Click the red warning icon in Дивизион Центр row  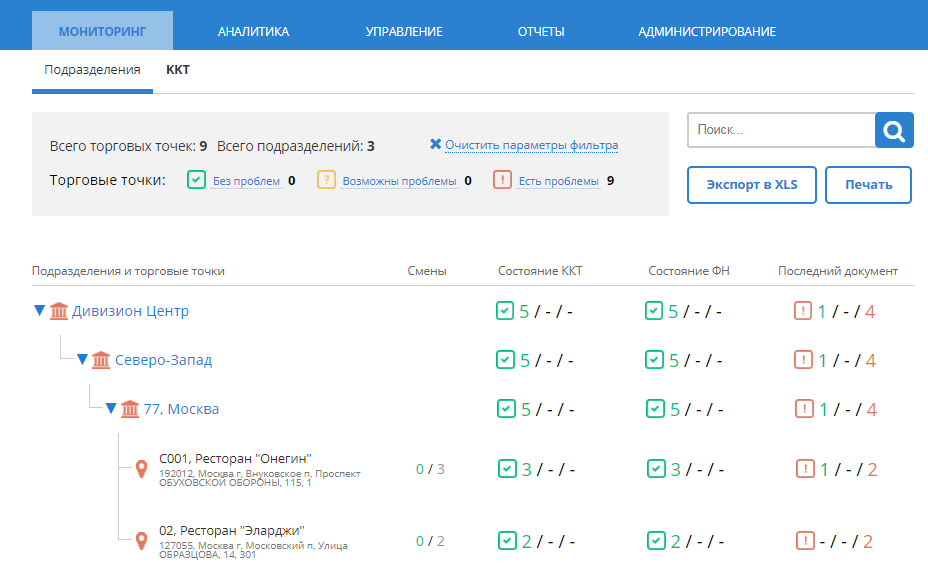pos(803,311)
